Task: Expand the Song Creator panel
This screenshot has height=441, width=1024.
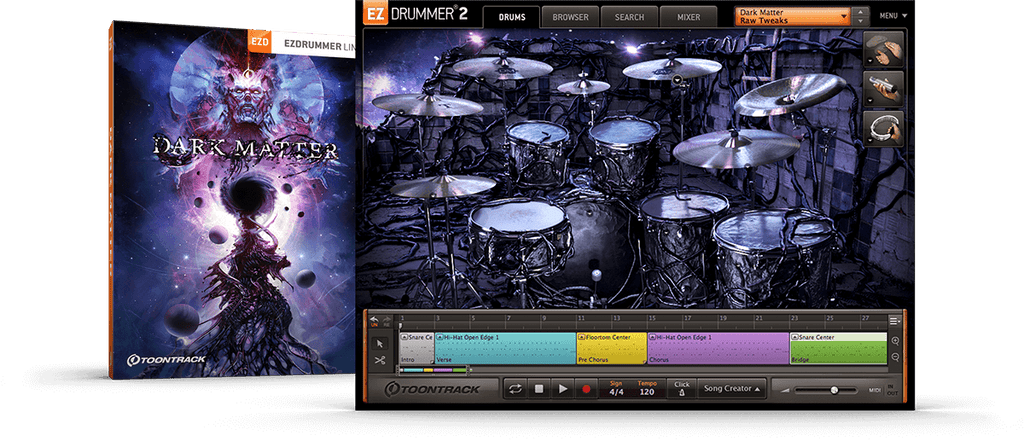Action: [x=731, y=389]
